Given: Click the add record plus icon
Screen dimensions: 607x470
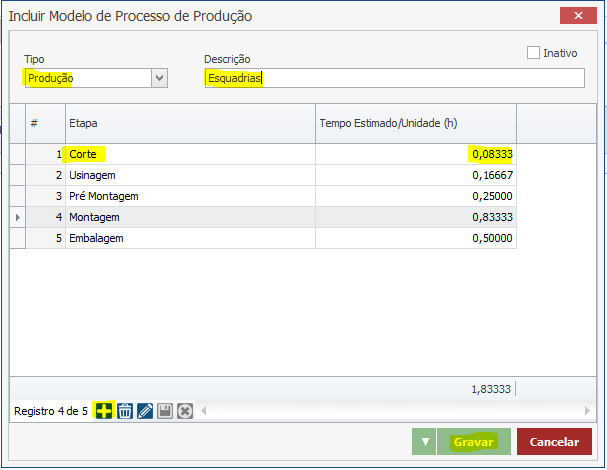Looking at the screenshot, I should (104, 411).
